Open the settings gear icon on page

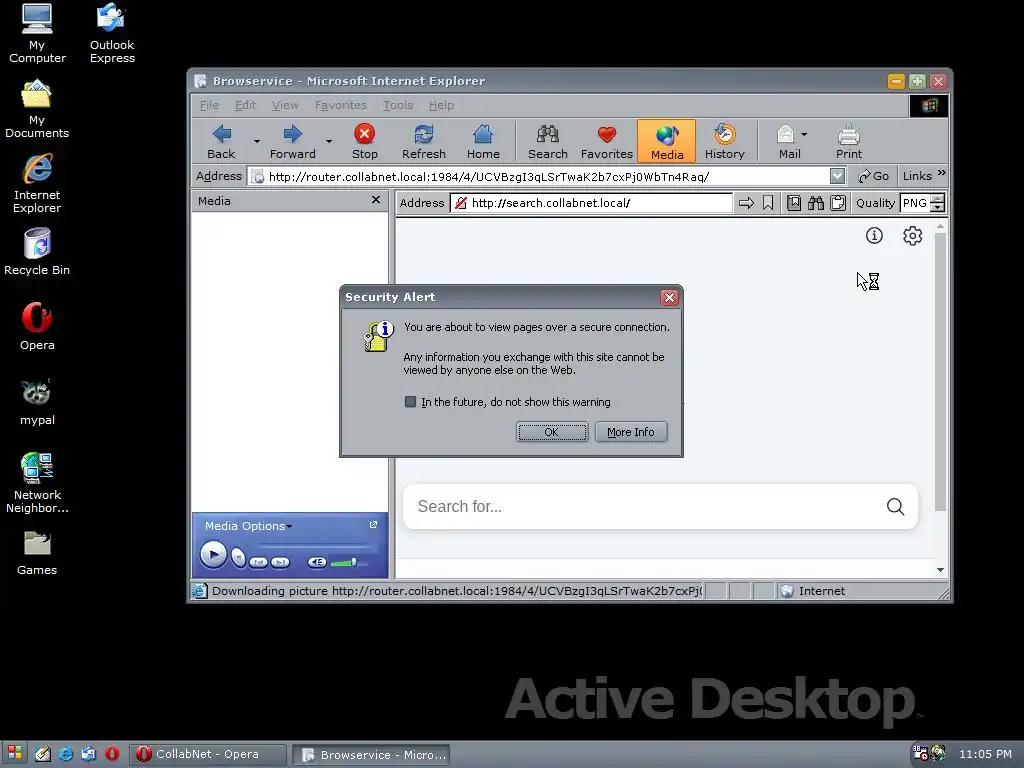[x=912, y=236]
